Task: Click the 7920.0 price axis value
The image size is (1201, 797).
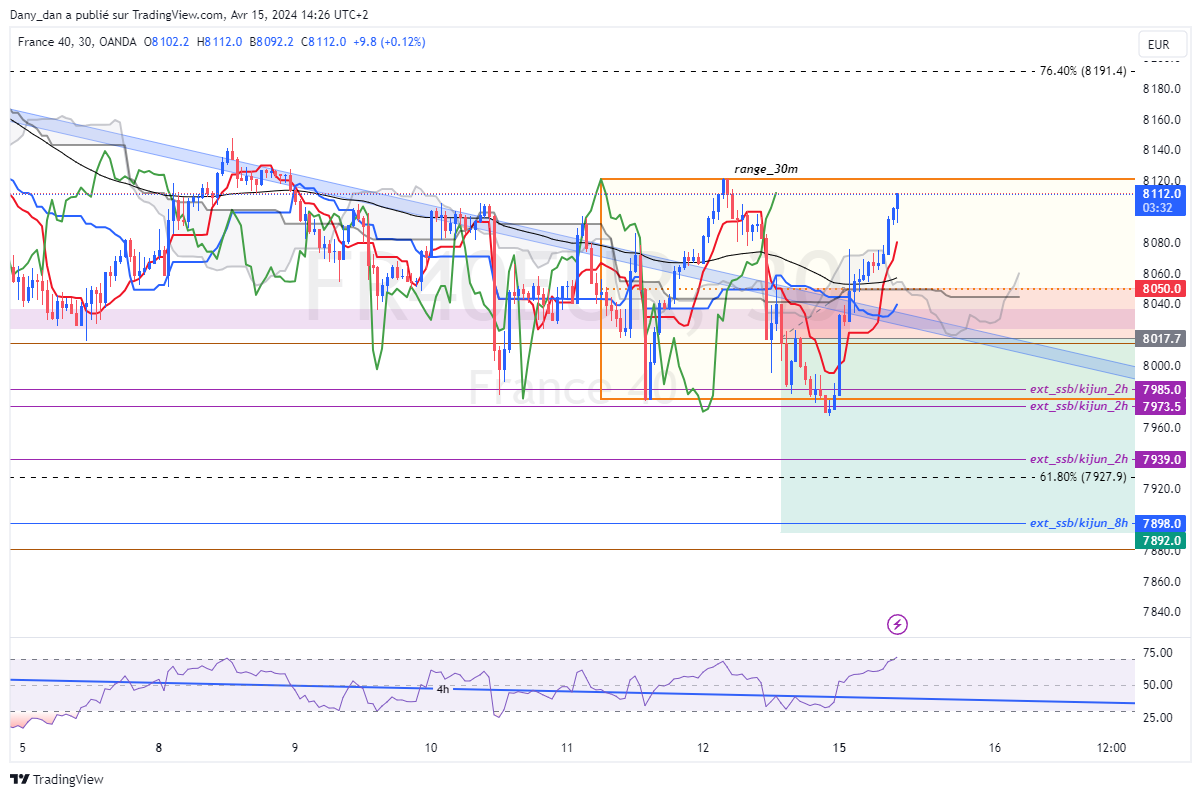Action: (1161, 489)
